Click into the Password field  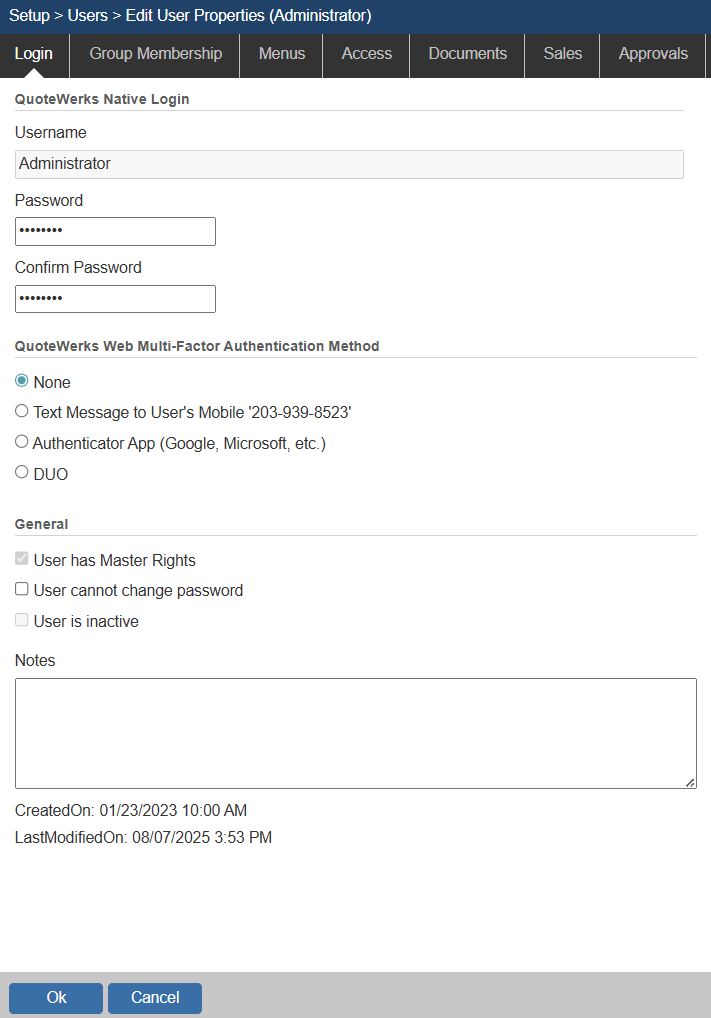coord(115,231)
